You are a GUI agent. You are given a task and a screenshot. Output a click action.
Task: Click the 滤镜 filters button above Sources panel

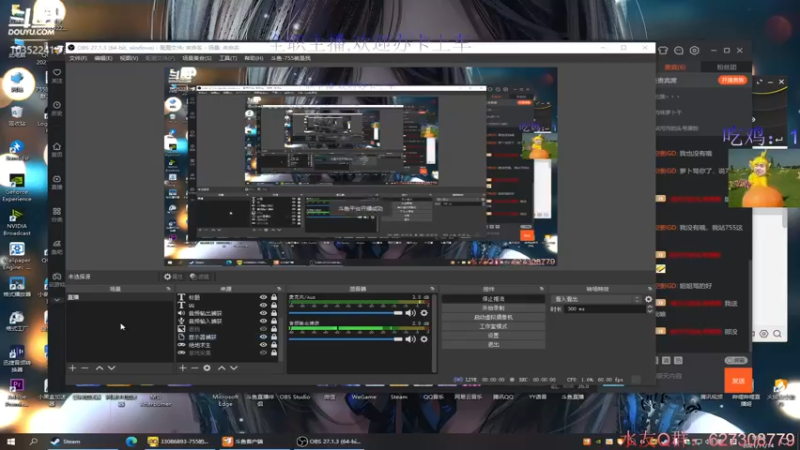pyautogui.click(x=199, y=277)
